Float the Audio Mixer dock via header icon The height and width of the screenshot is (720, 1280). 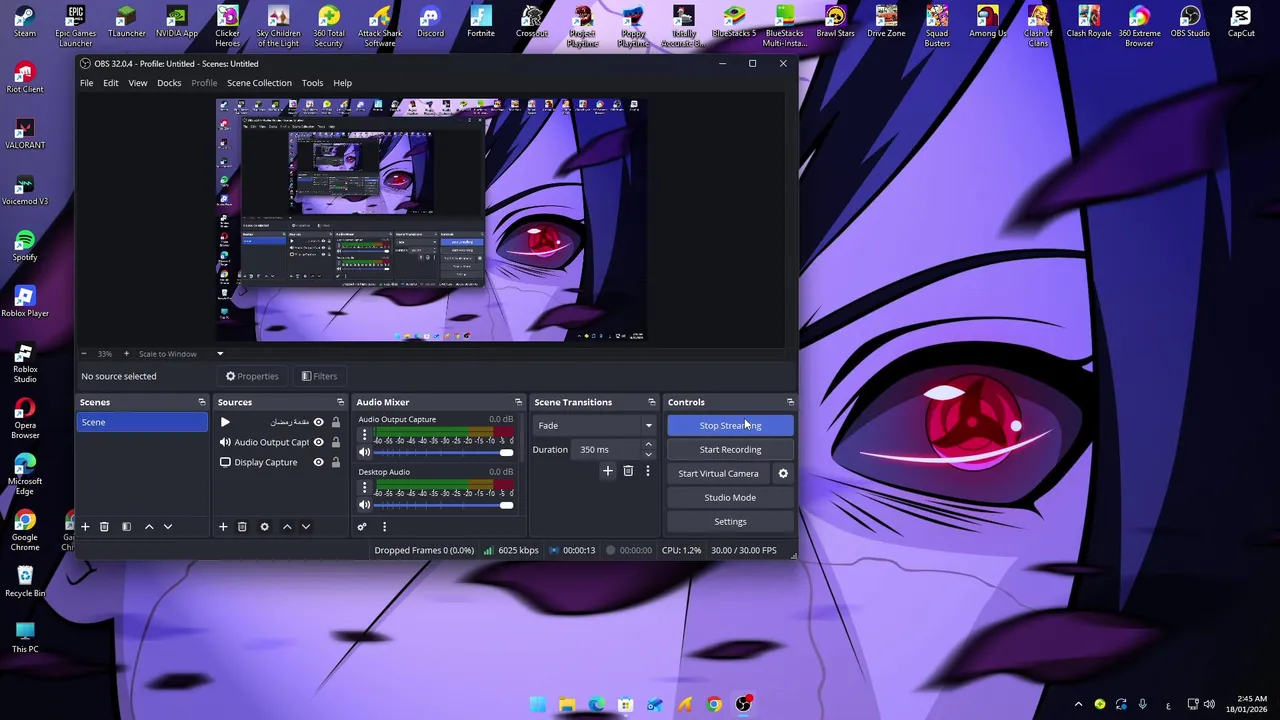[518, 402]
